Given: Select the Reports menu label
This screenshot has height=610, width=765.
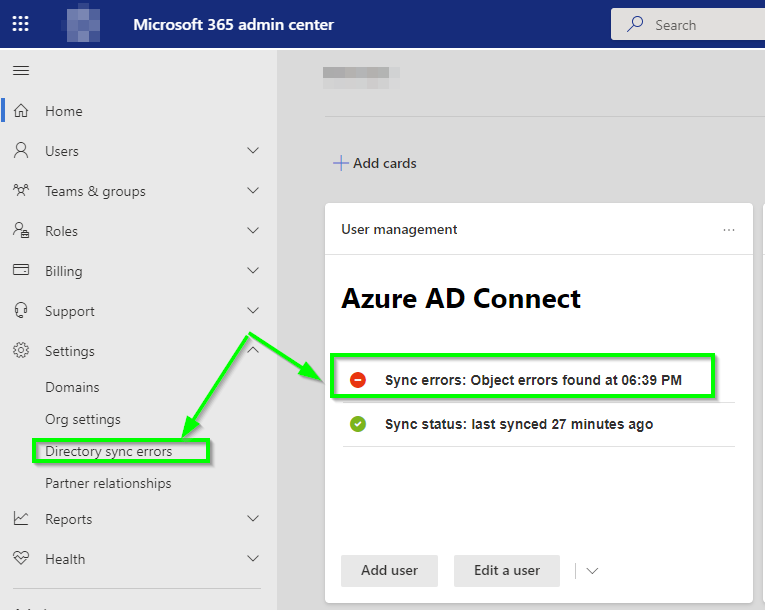Looking at the screenshot, I should click(69, 519).
